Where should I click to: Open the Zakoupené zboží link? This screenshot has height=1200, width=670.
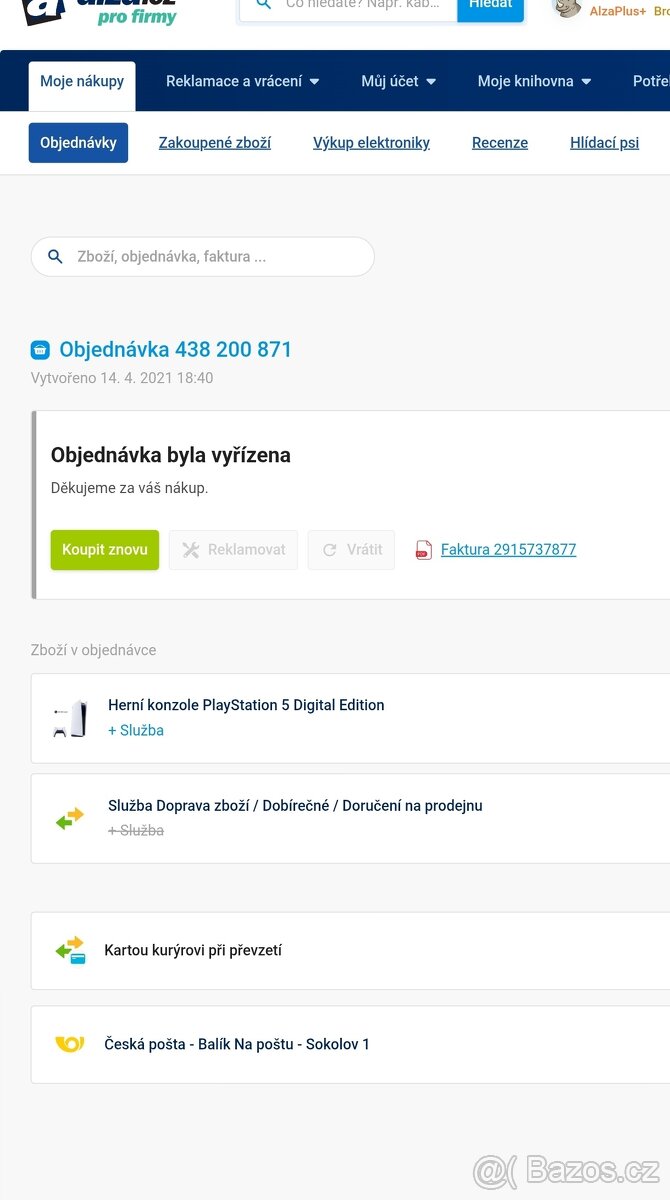214,143
